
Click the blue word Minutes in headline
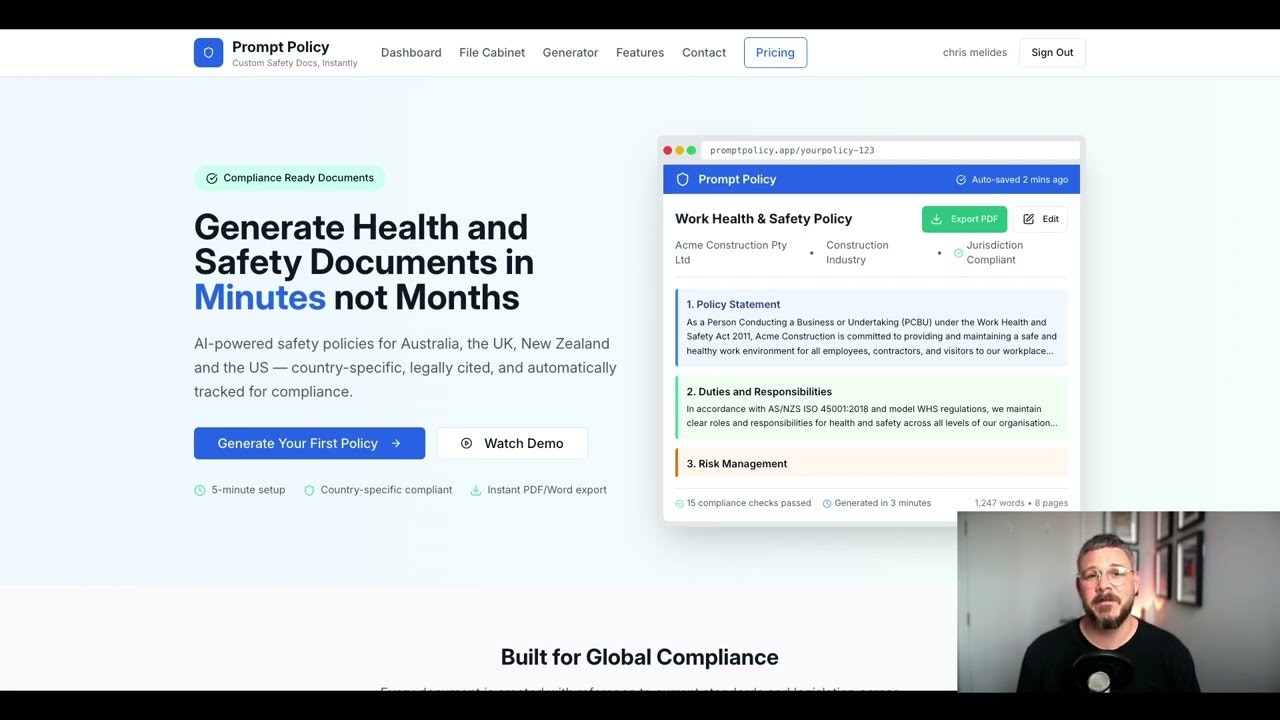click(x=260, y=297)
